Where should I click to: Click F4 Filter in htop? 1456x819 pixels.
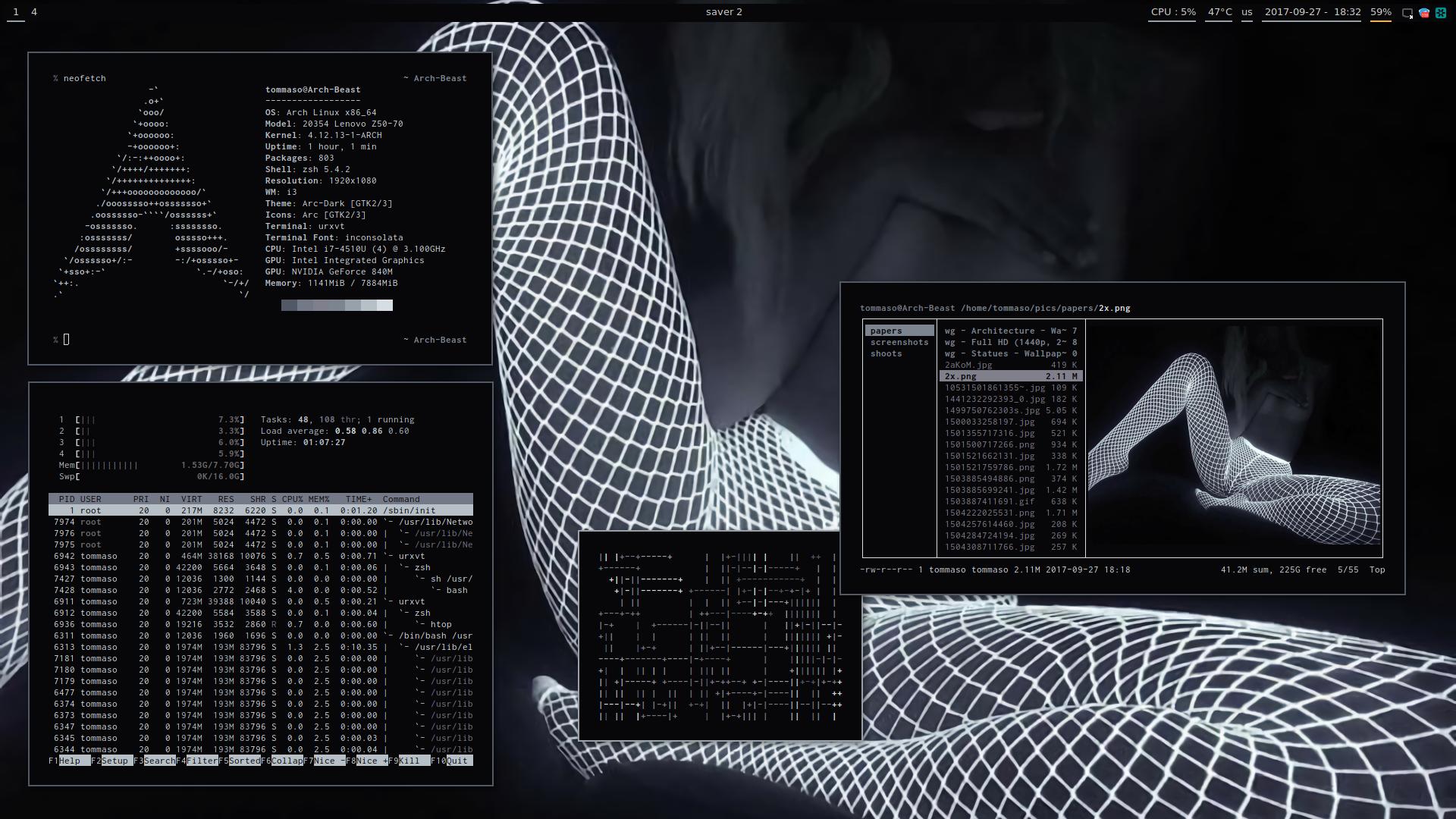click(197, 761)
